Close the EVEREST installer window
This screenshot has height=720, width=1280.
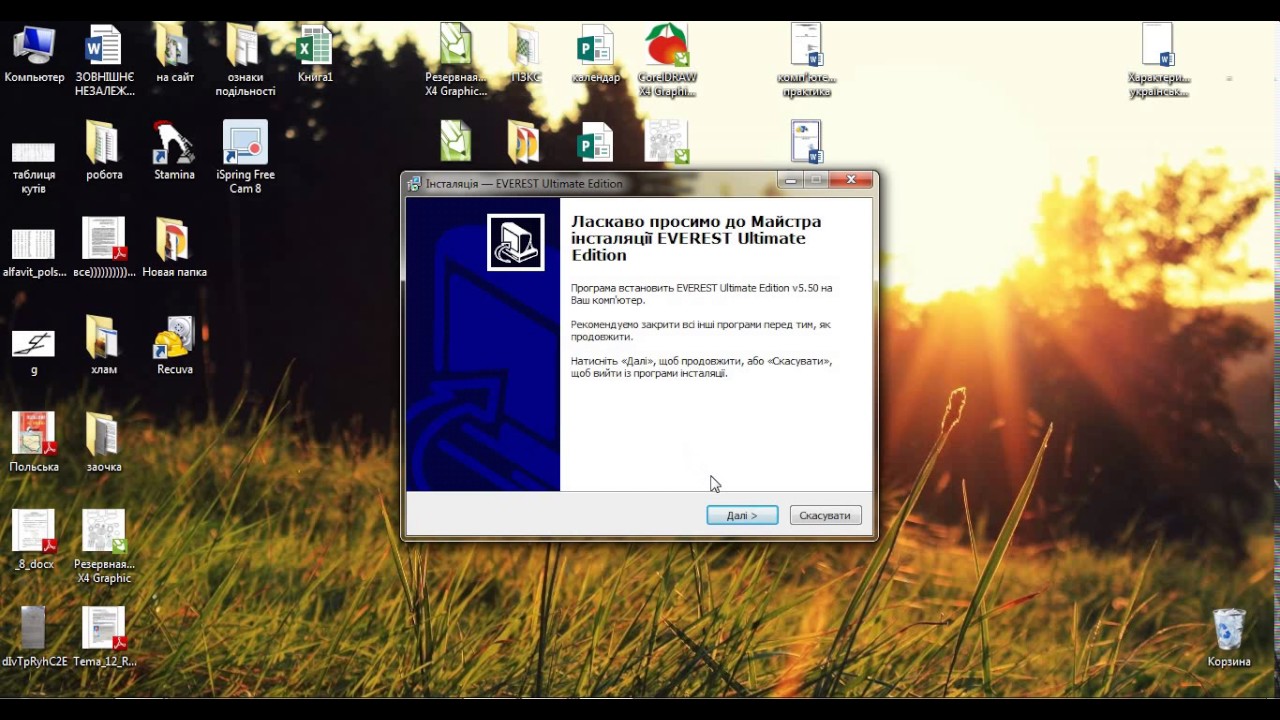tap(851, 180)
